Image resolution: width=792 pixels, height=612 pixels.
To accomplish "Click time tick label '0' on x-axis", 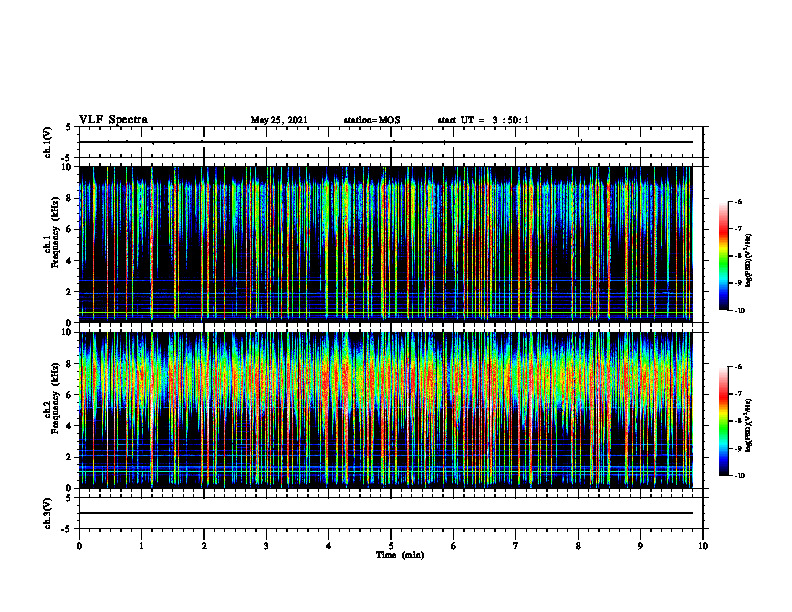I will tap(79, 546).
